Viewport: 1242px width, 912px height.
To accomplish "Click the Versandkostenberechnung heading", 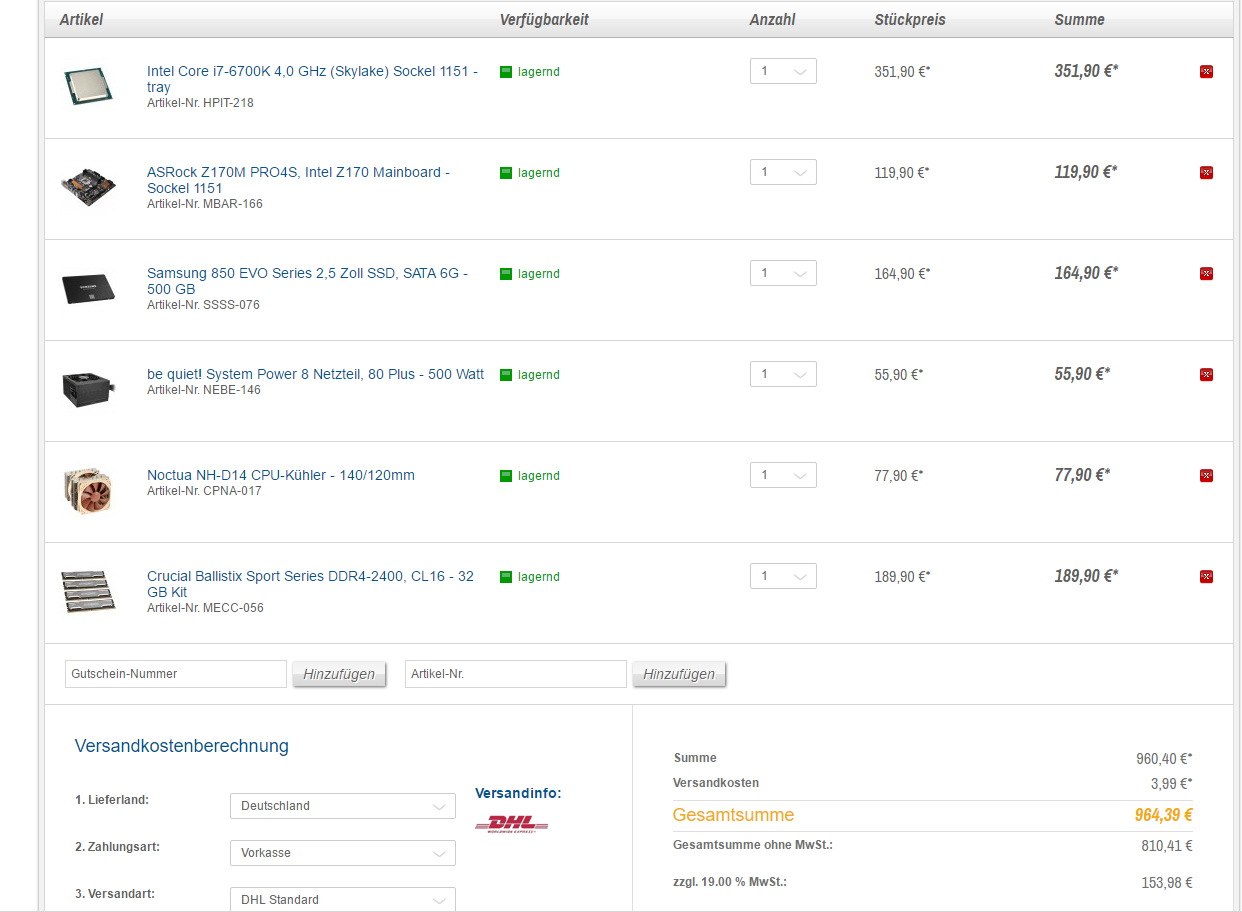I will (x=182, y=746).
